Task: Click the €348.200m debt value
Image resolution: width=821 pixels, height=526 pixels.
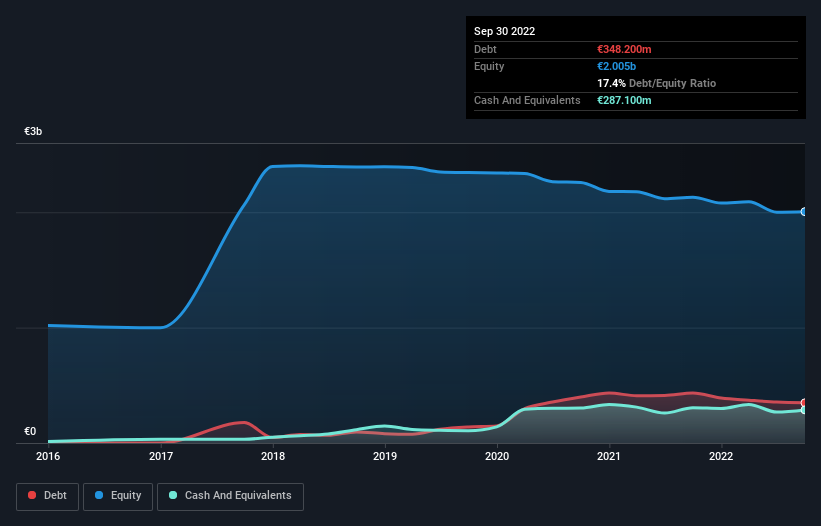Action: pos(624,49)
